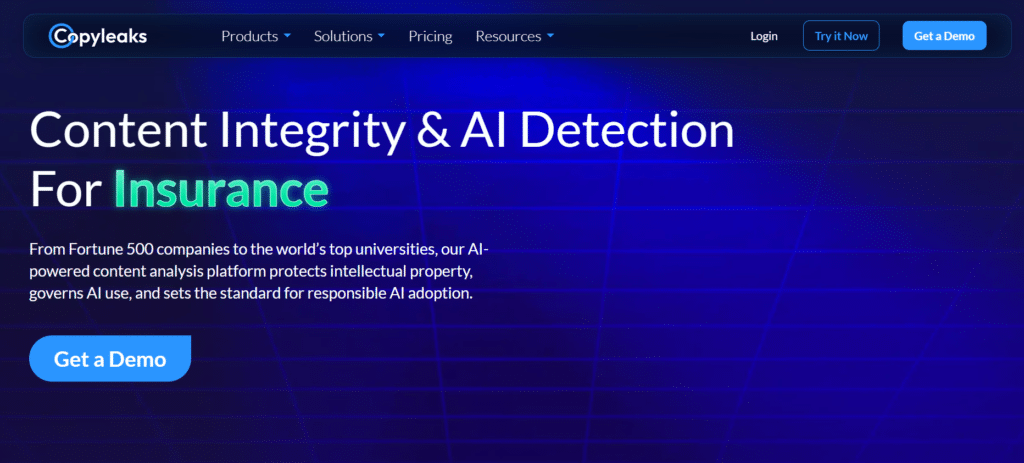This screenshot has width=1024, height=463.
Task: Open the Solutions menu
Action: 343,36
